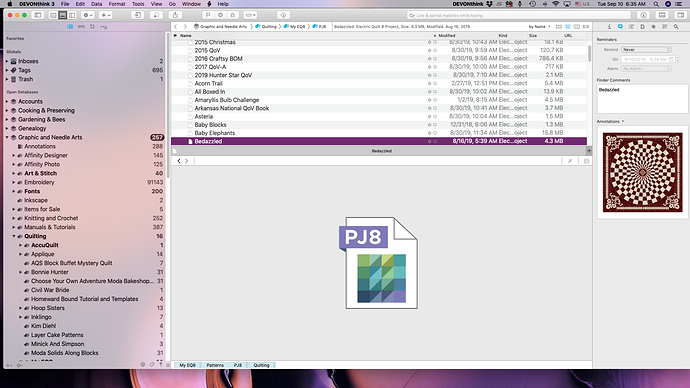Click the Patterns tag at bottom
The height and width of the screenshot is (388, 690).
[215, 365]
